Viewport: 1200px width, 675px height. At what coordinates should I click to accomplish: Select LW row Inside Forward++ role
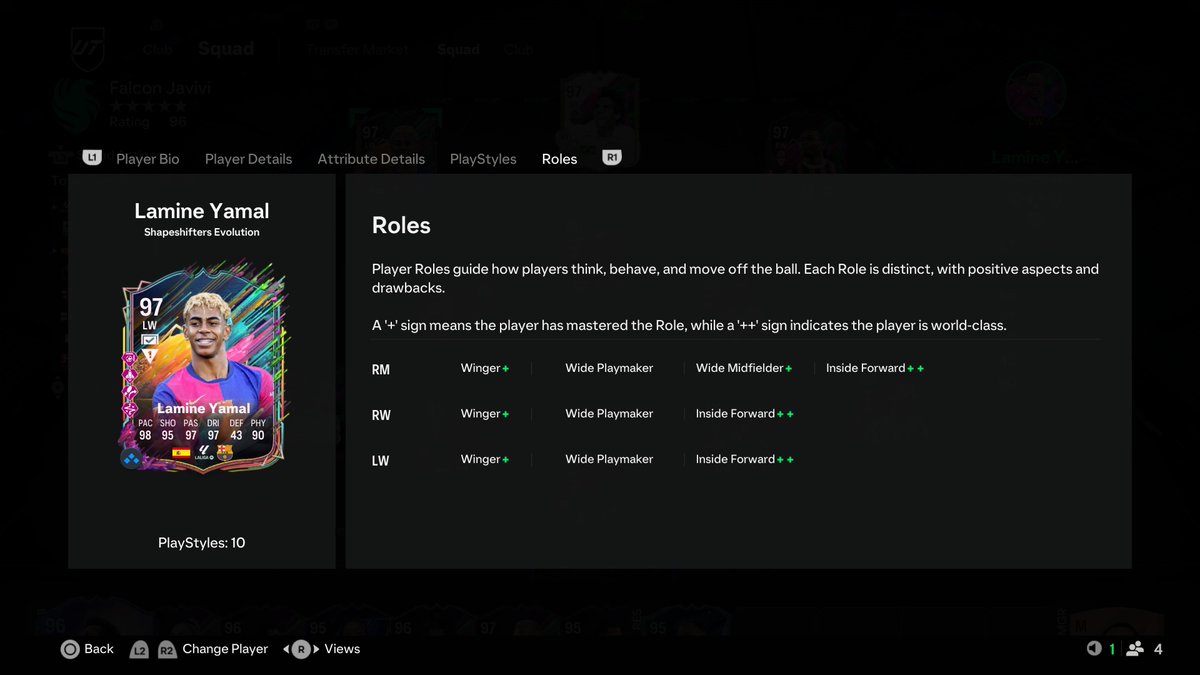745,459
